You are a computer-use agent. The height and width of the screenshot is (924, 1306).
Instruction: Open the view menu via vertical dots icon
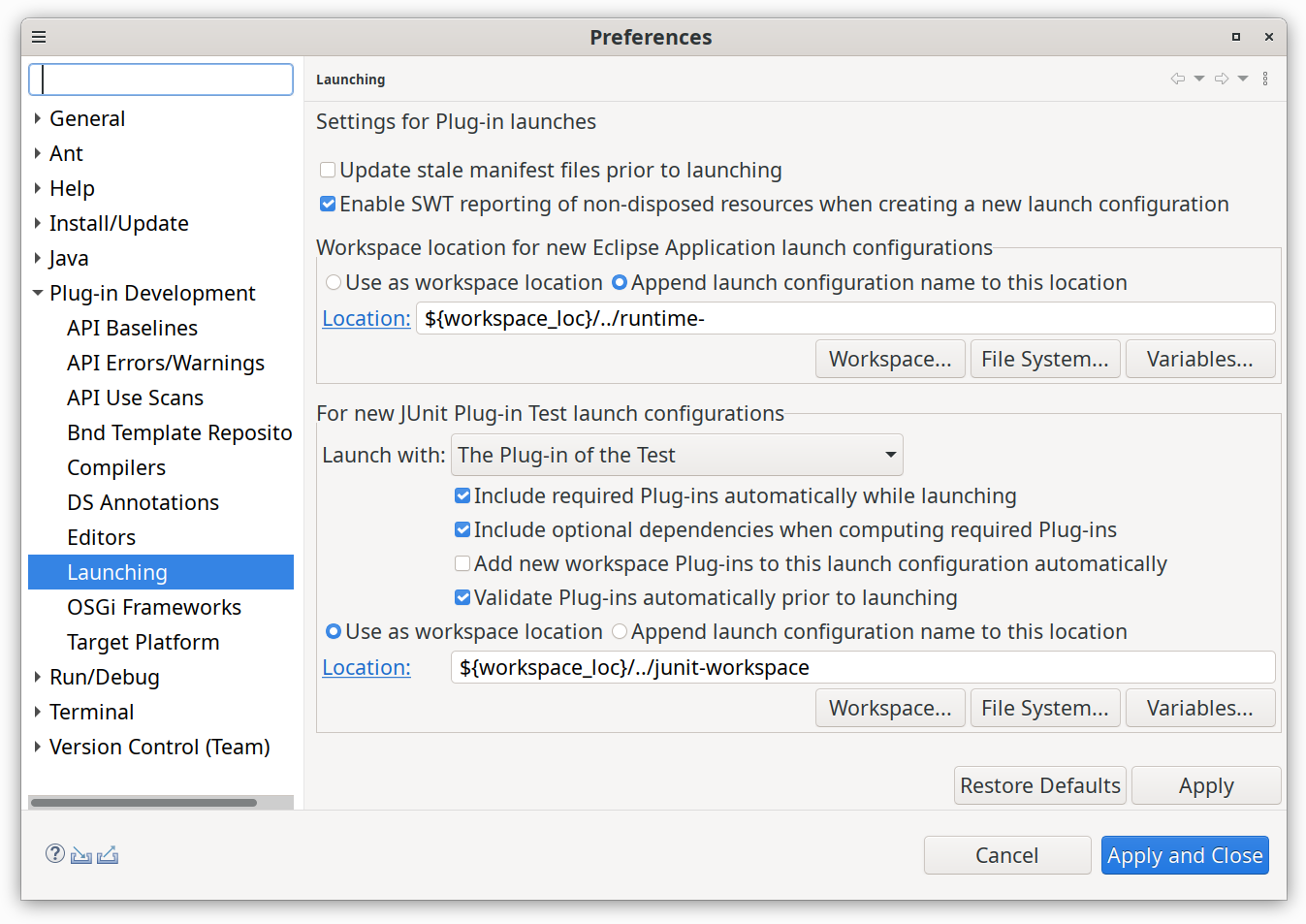click(1265, 79)
